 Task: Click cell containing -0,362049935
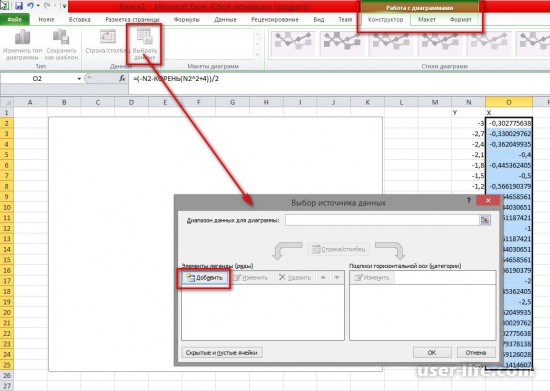(509, 144)
